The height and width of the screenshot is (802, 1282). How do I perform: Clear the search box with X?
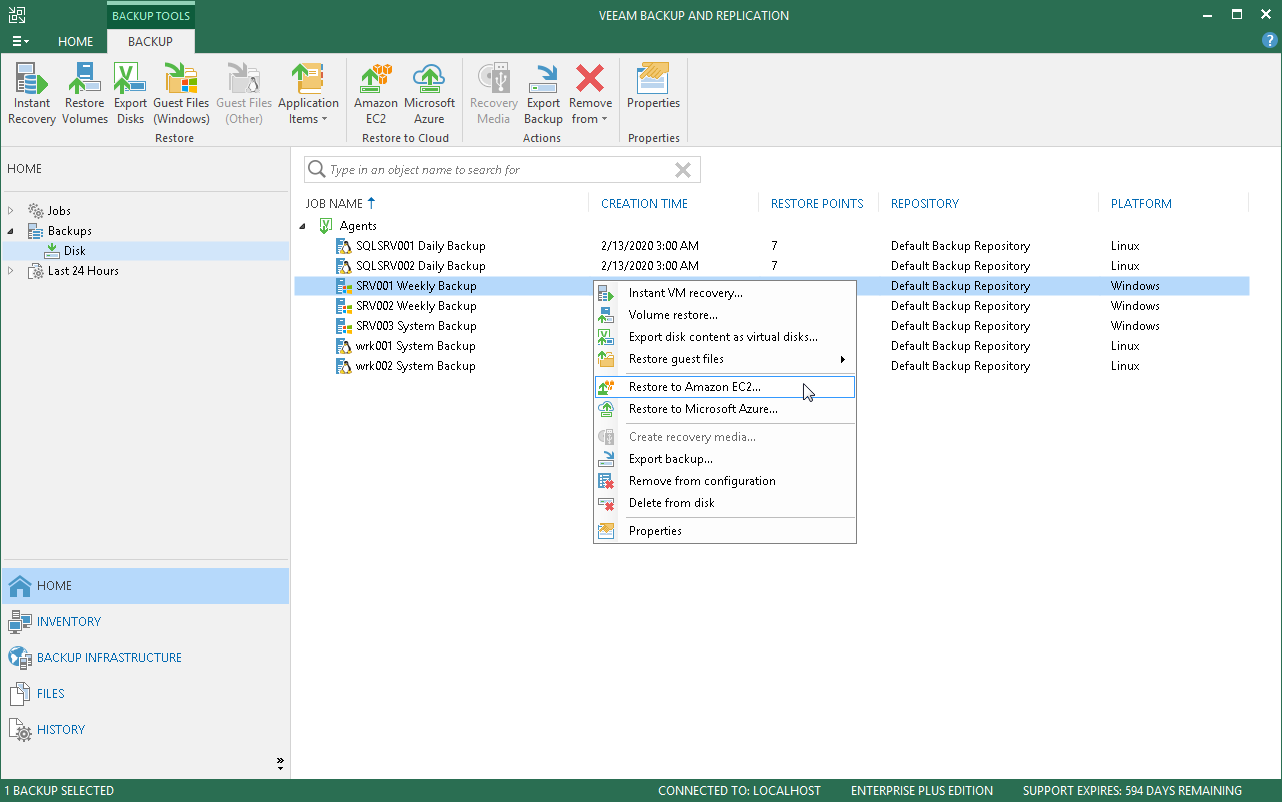683,170
